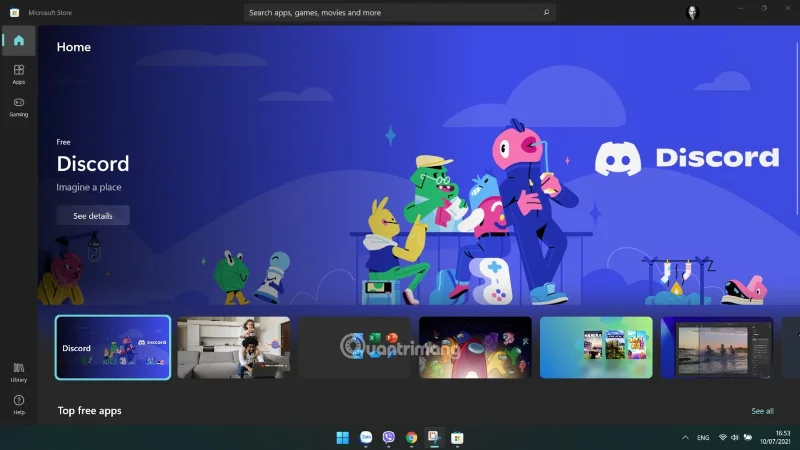Image resolution: width=800 pixels, height=450 pixels.
Task: Open Snipping Tool from the taskbar
Action: (434, 437)
